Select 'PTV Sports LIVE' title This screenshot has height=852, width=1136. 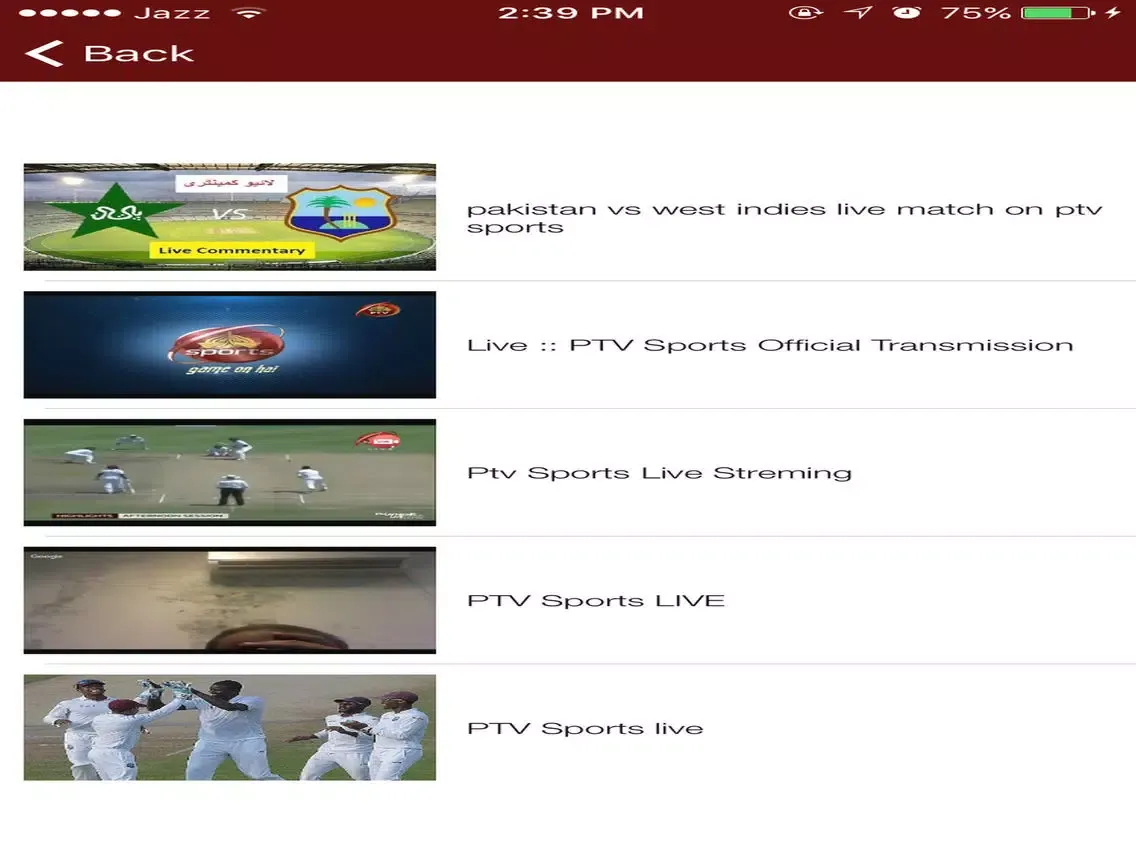[x=596, y=601]
